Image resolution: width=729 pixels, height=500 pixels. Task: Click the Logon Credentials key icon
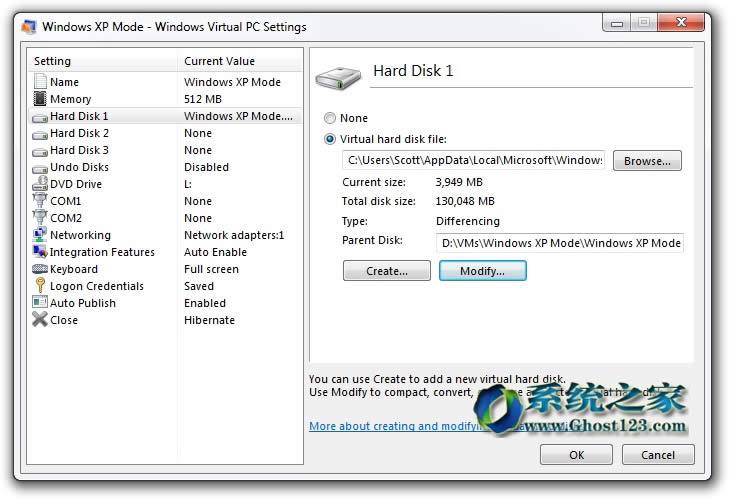pos(40,286)
